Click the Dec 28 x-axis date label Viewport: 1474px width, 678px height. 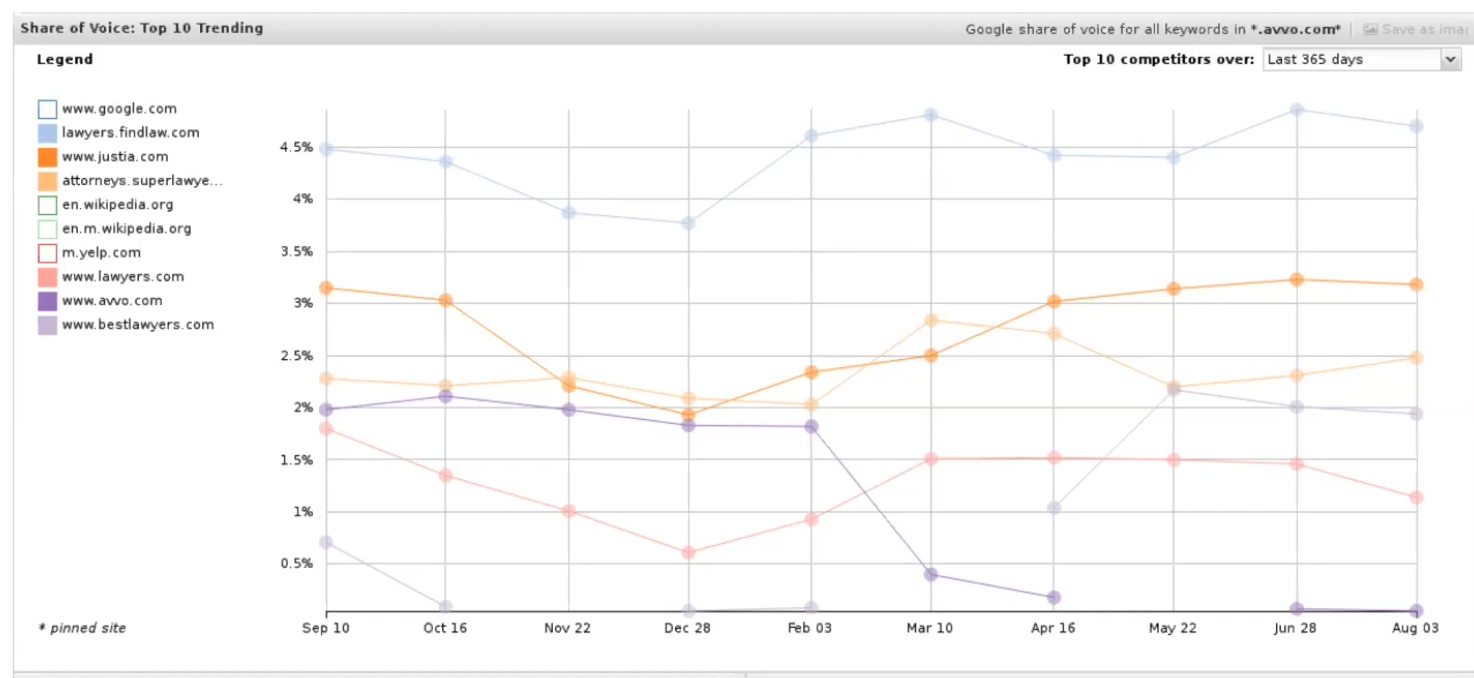tap(688, 628)
